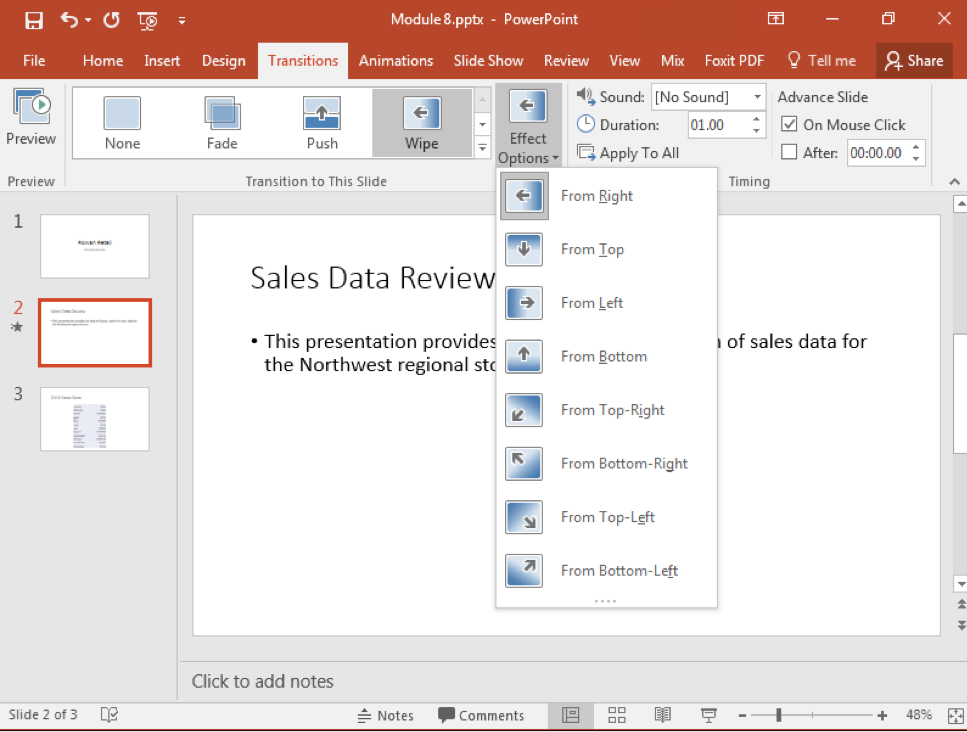Select From Bottom-Left wipe direction
Screen dimensions: 967x732
point(619,571)
